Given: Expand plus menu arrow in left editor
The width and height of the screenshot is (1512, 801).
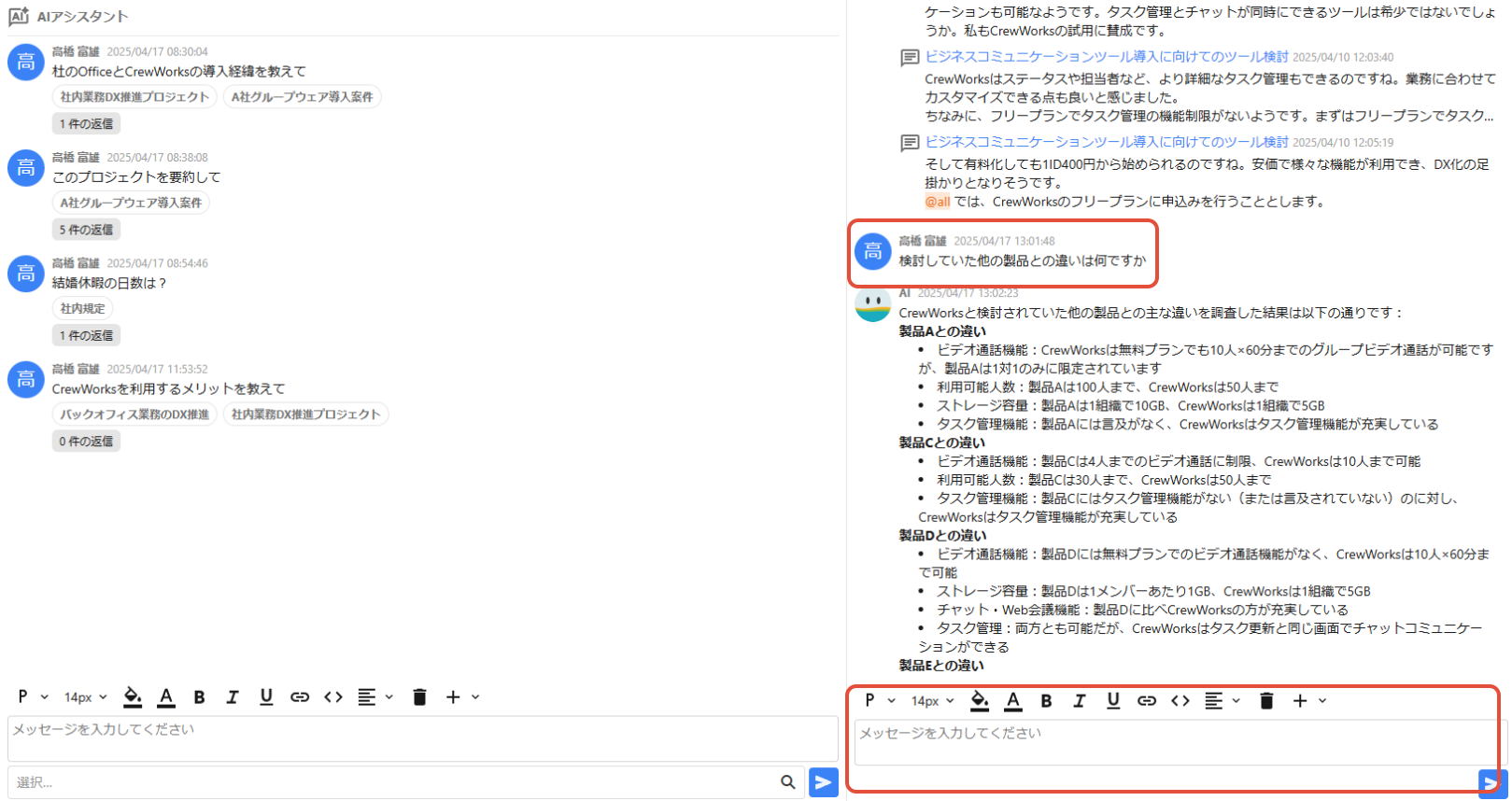Looking at the screenshot, I should (475, 697).
